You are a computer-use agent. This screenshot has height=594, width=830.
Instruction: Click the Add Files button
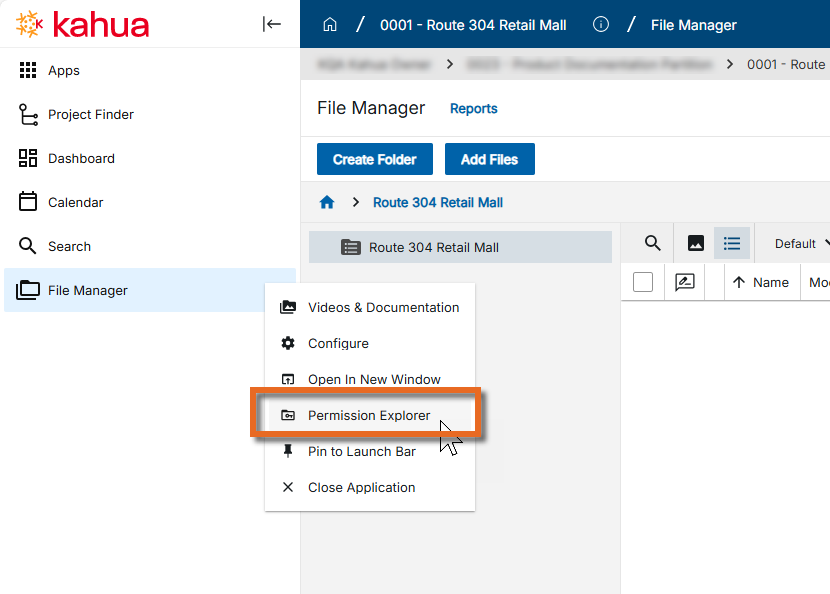490,159
